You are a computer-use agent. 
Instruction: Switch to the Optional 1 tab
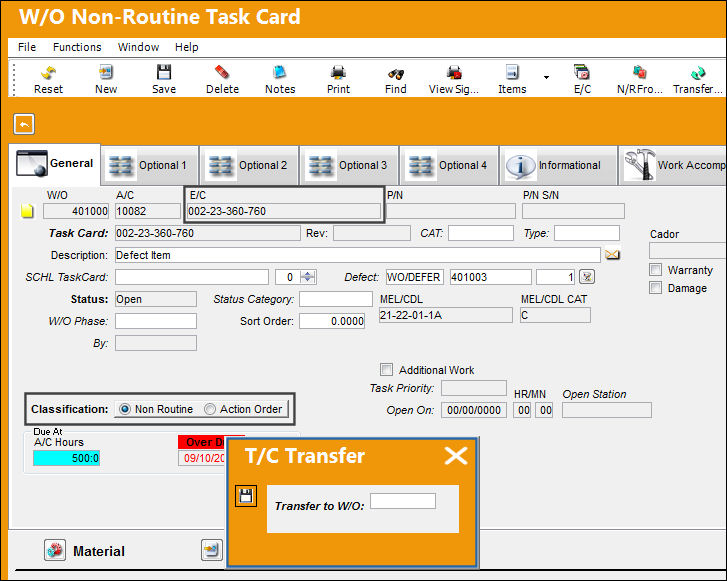150,166
